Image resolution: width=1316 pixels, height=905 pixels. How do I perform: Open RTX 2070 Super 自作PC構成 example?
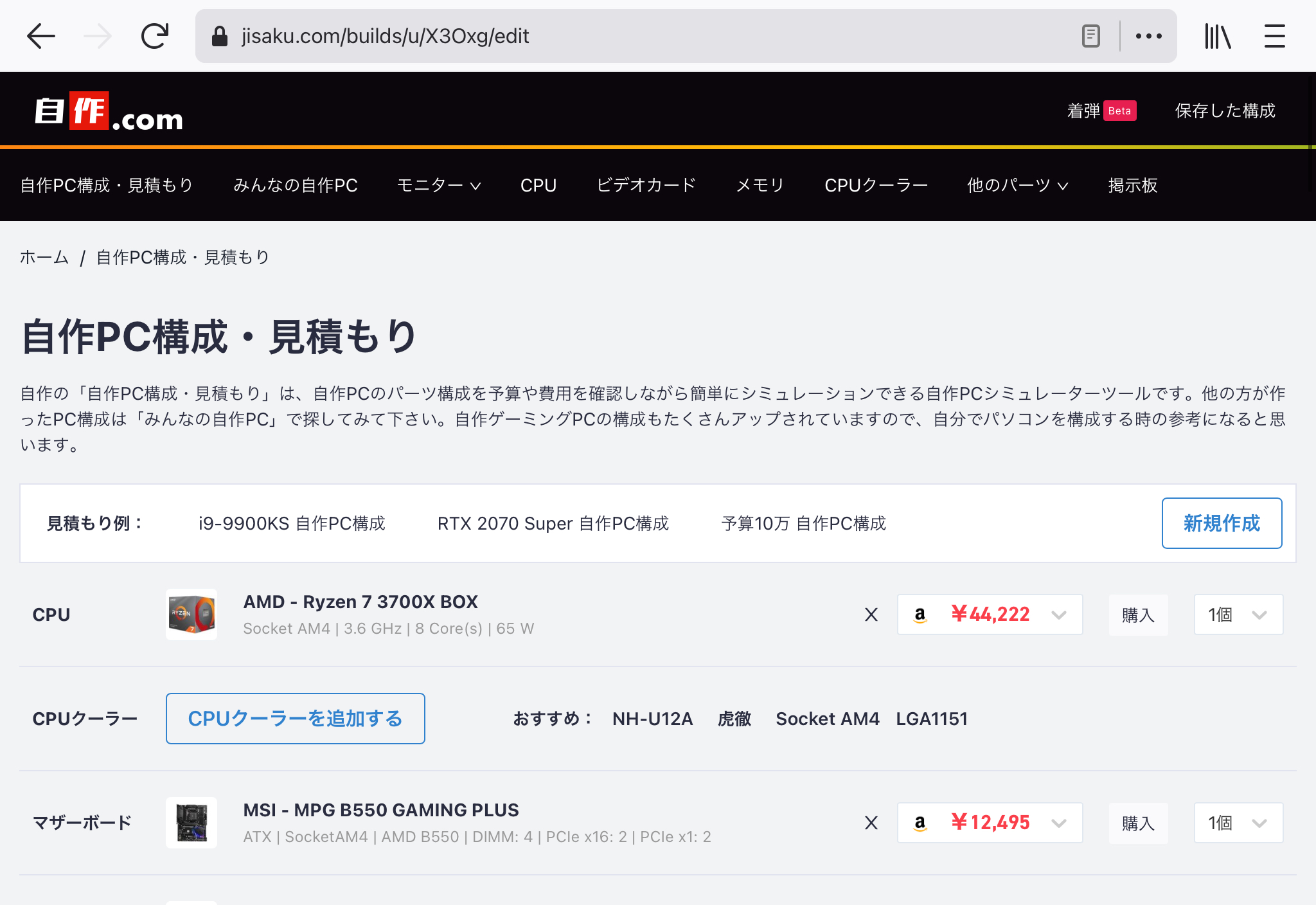tap(553, 523)
